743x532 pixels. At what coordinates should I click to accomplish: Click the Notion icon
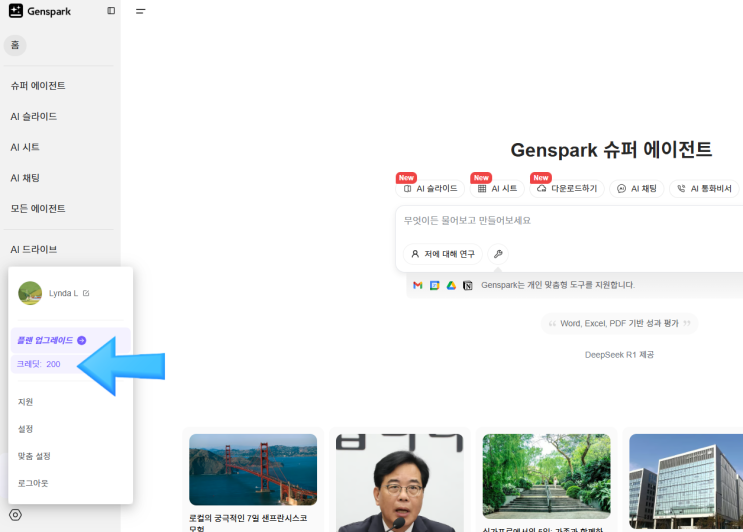(x=468, y=285)
